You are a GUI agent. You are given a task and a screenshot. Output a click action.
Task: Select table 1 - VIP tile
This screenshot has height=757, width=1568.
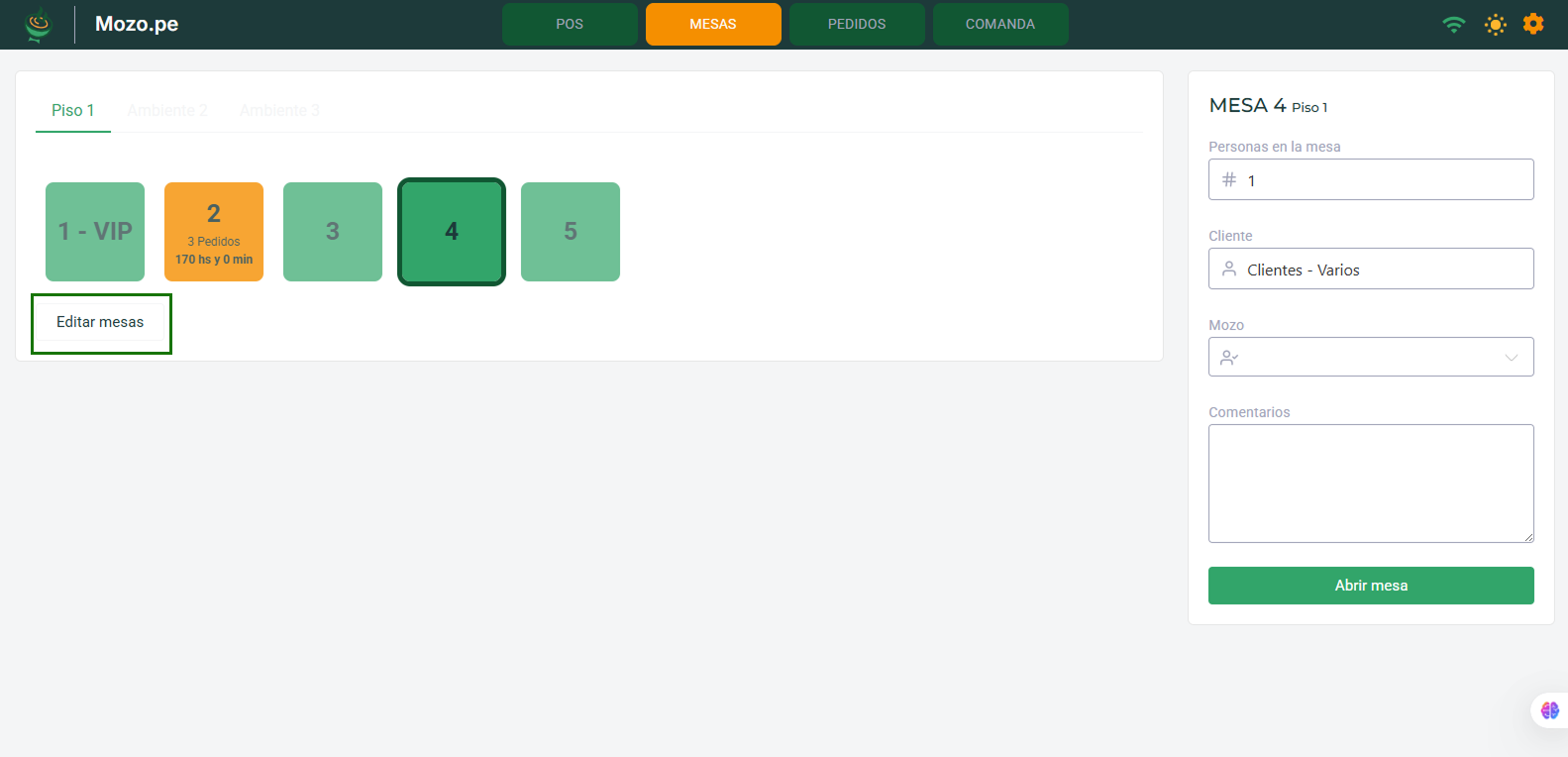95,232
